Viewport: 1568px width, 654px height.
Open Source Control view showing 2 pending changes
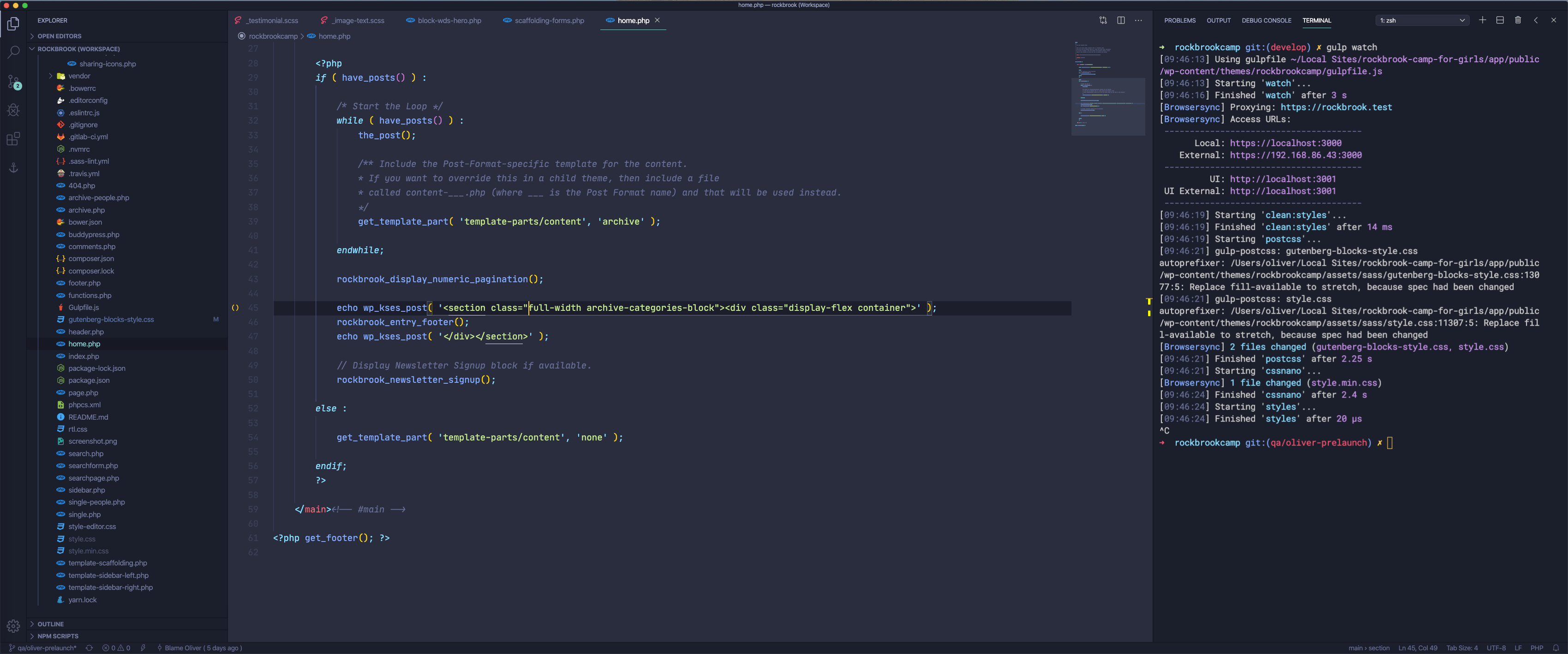point(13,81)
